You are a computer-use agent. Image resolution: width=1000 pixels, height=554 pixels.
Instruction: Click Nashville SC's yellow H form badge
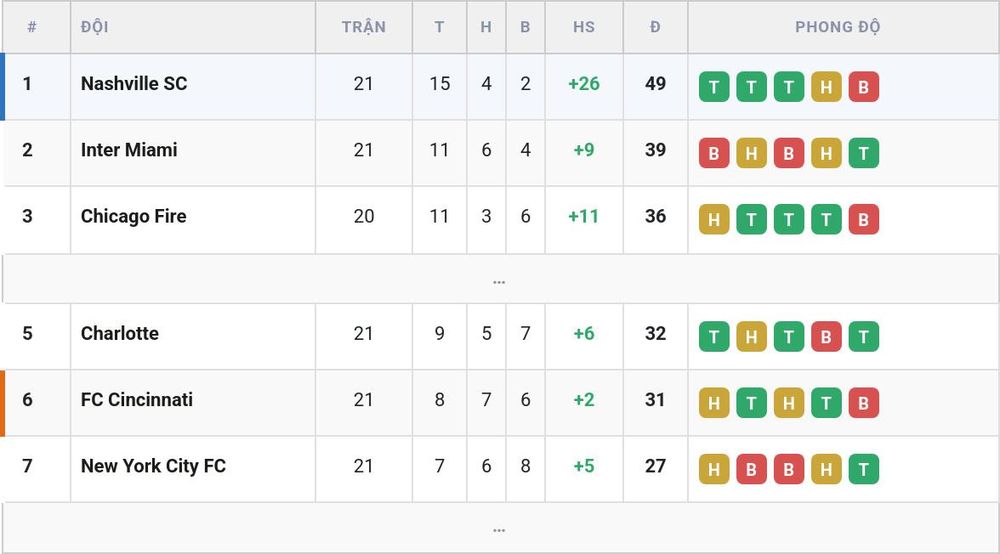click(x=826, y=87)
